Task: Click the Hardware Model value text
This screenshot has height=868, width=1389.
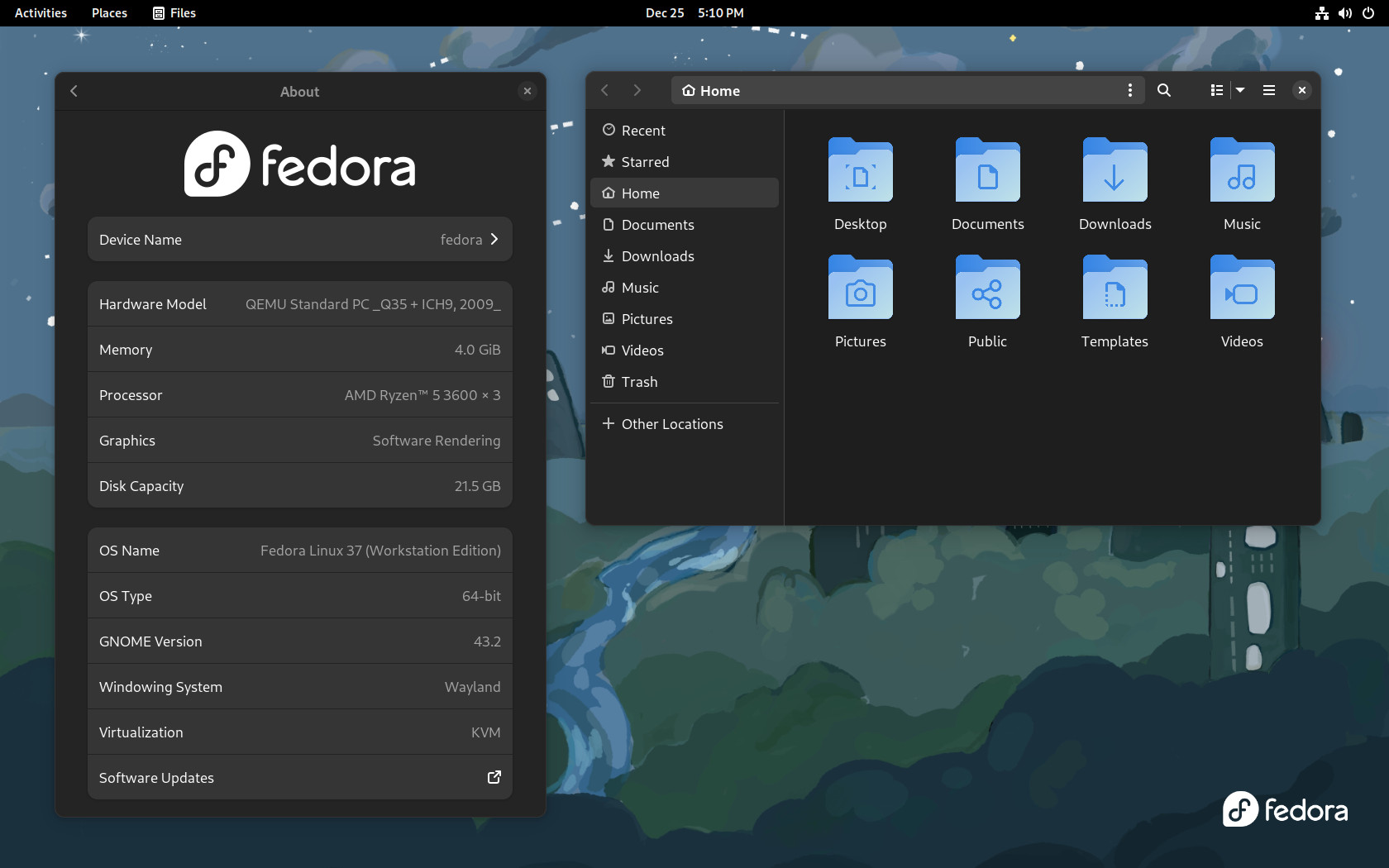Action: tap(373, 304)
